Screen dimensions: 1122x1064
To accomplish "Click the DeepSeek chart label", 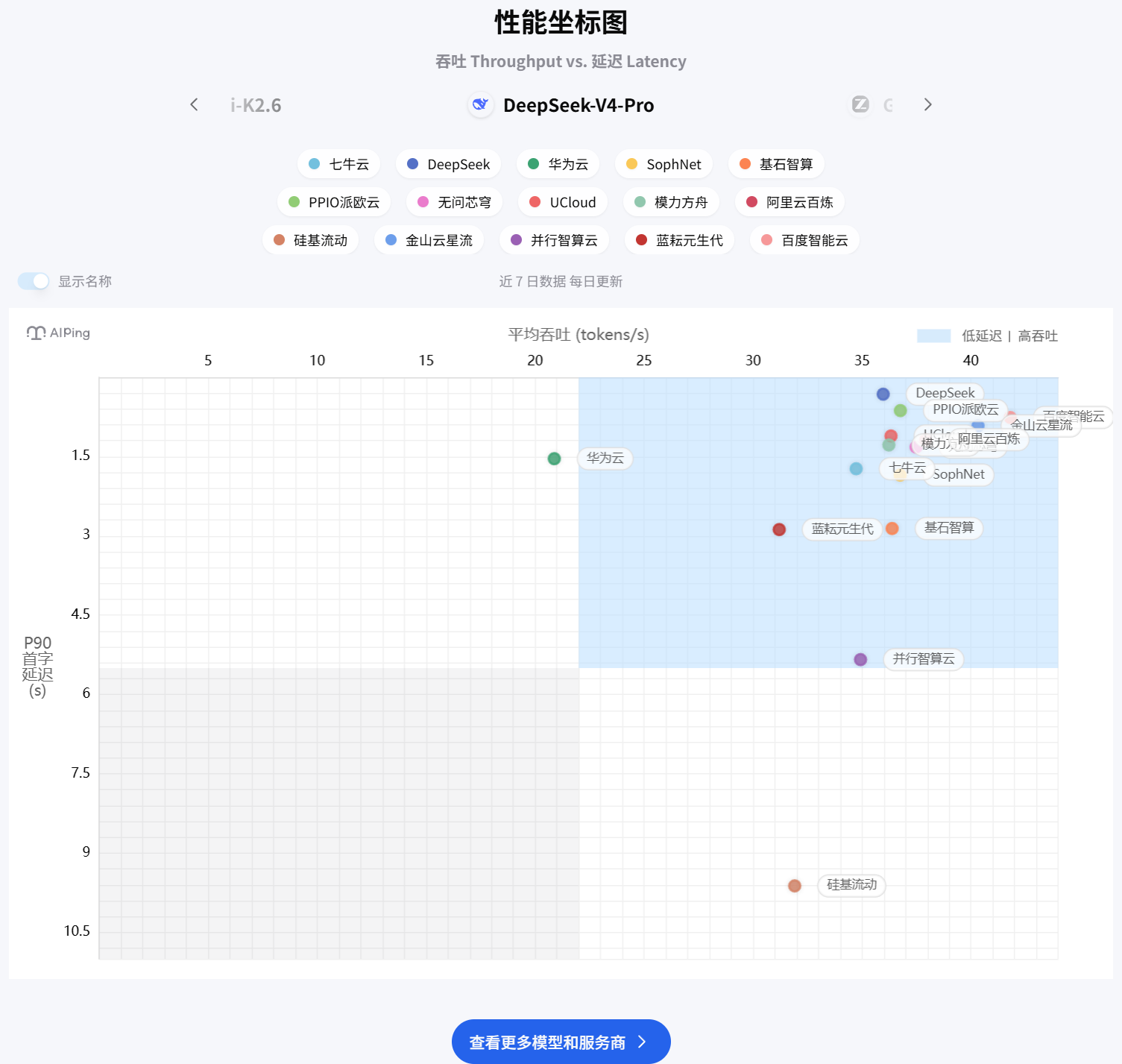I will [x=945, y=393].
